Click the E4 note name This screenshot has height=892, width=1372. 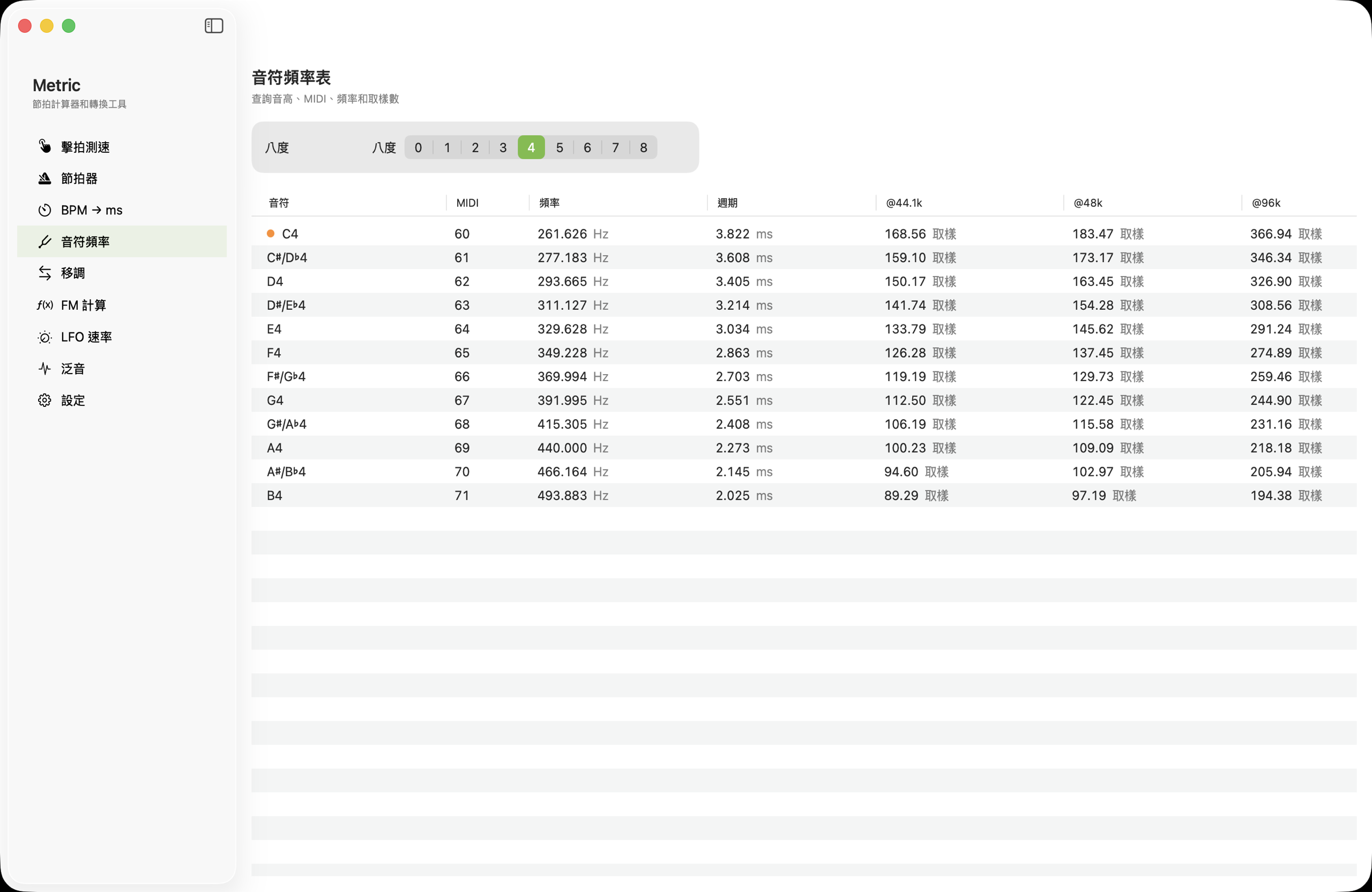coord(274,329)
